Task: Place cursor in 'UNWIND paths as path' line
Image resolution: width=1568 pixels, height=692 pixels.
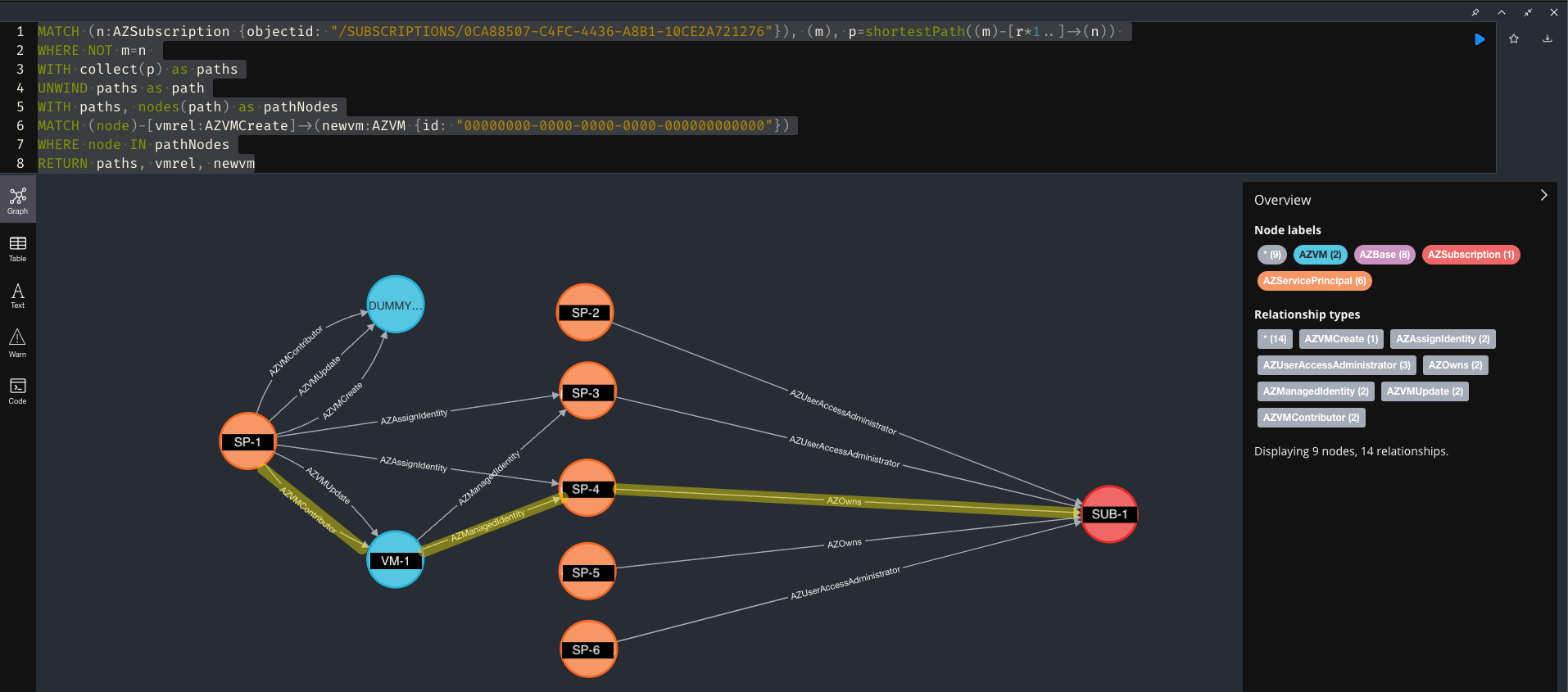Action: (x=121, y=88)
